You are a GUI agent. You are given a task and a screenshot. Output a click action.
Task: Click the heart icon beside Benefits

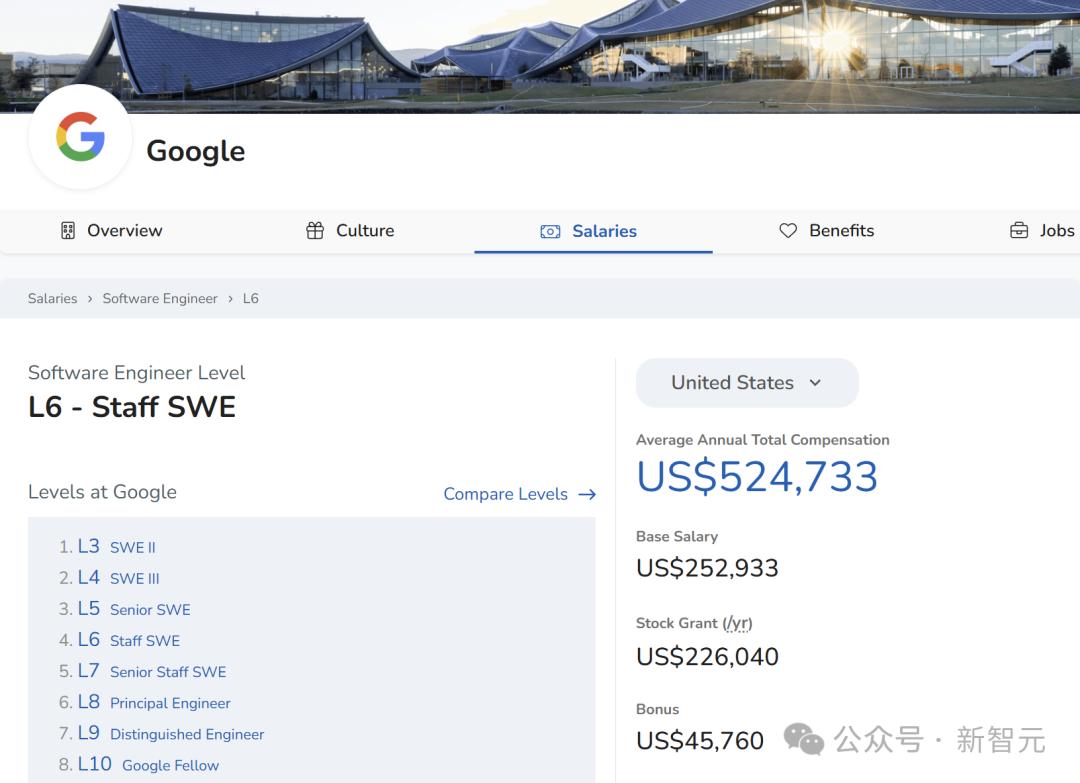pos(789,230)
